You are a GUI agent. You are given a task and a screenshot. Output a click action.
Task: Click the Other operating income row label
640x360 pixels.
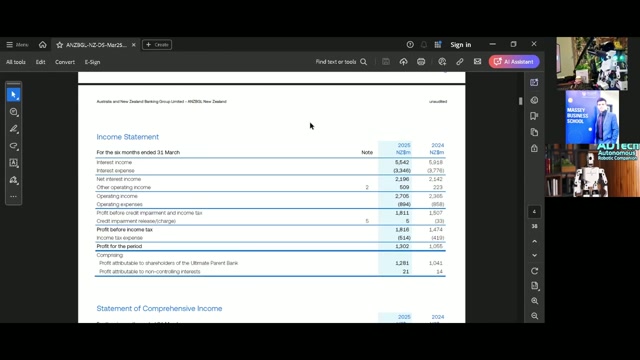pyautogui.click(x=124, y=187)
